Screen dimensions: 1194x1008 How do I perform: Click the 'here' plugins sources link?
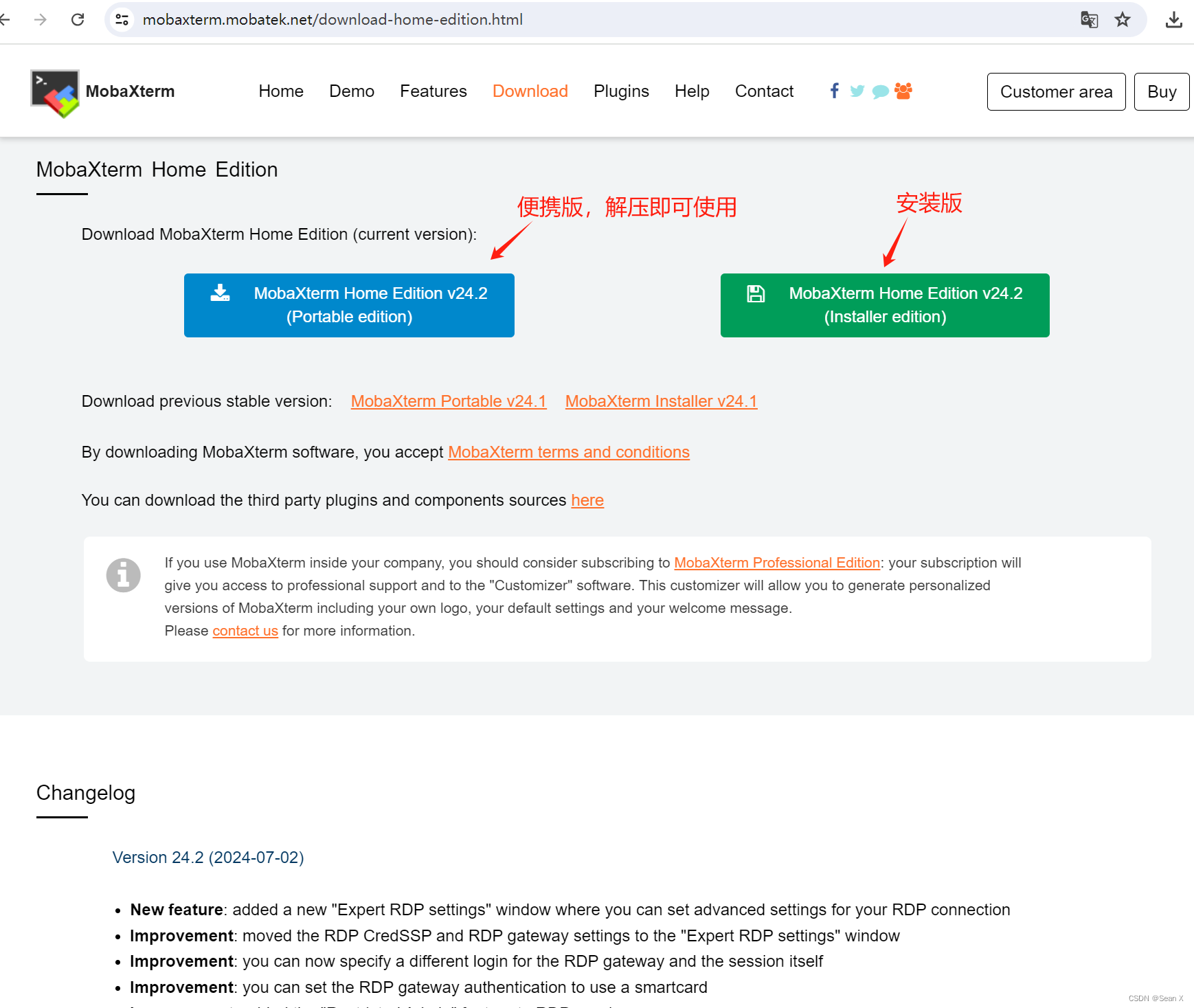(587, 500)
